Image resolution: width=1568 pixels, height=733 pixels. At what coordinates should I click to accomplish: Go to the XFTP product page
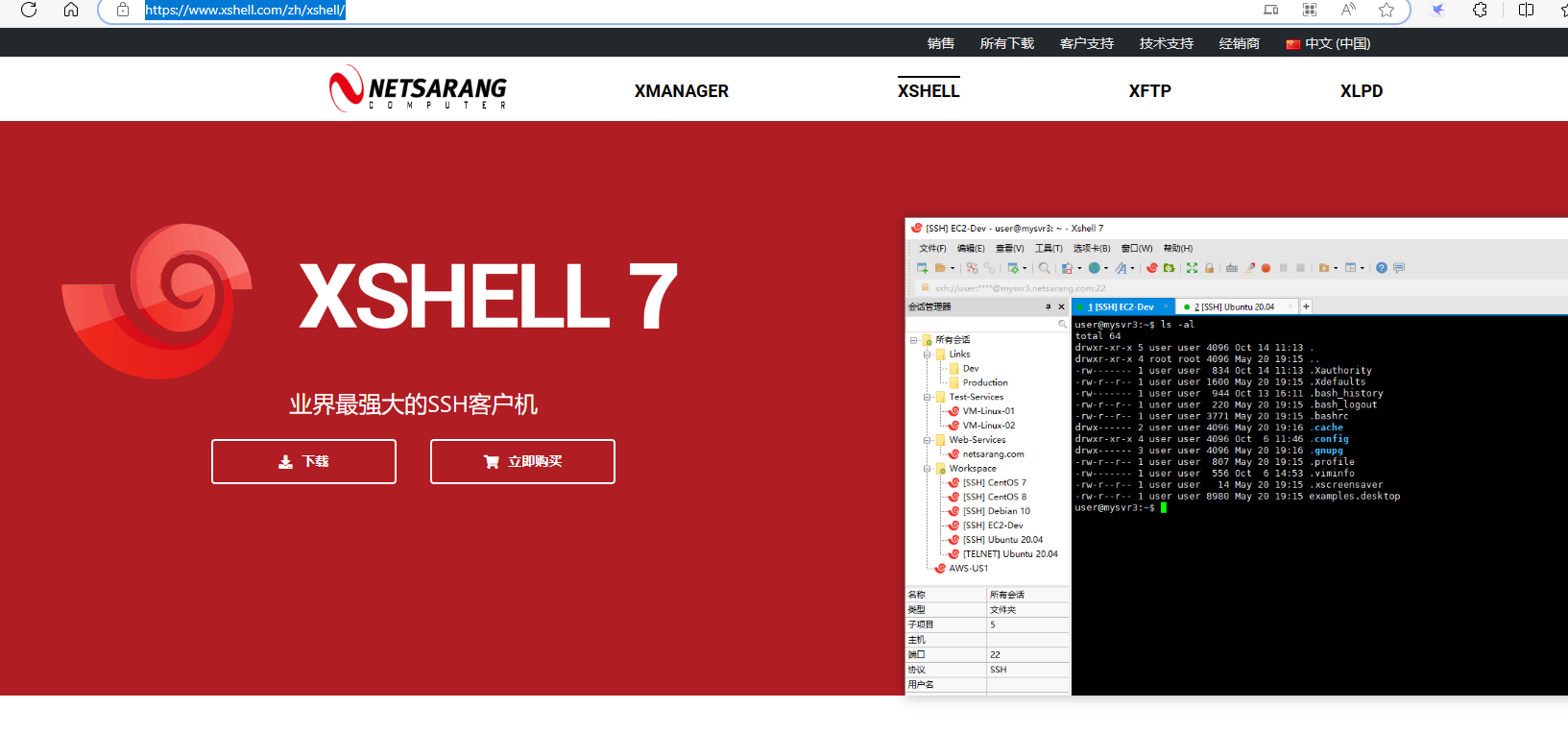1150,91
